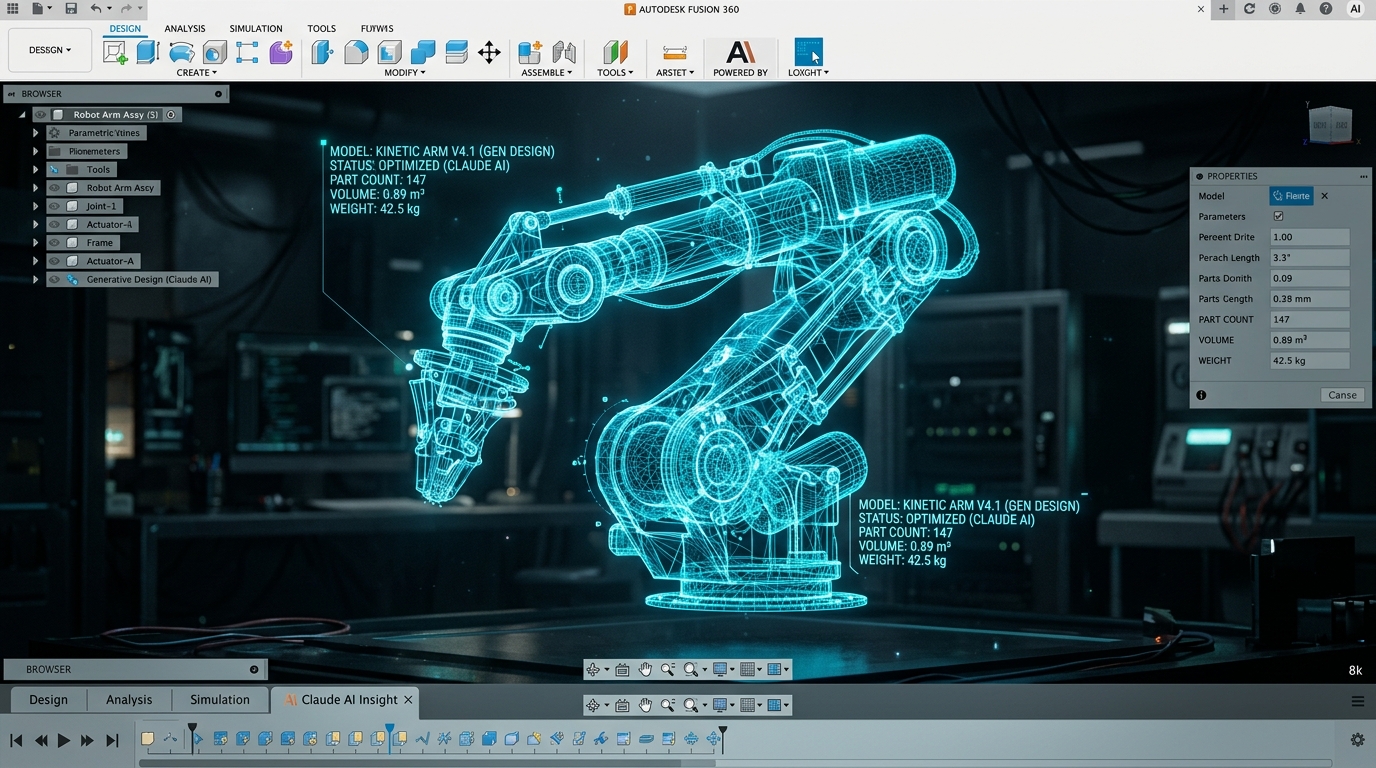Select the Combine tool in Modify group
1376x768 pixels.
pos(423,52)
